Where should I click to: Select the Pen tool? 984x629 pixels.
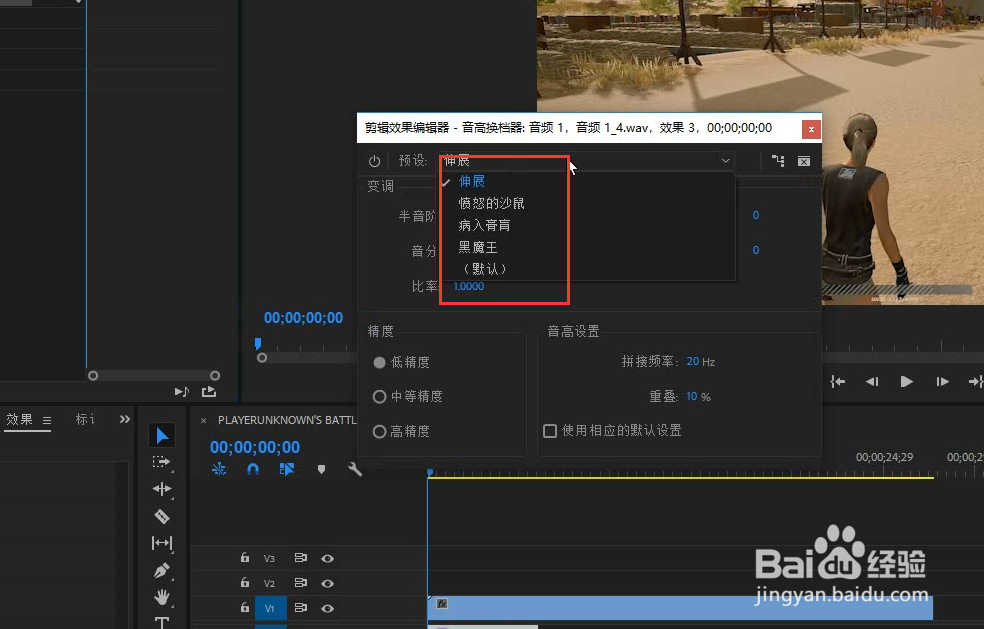(x=162, y=570)
